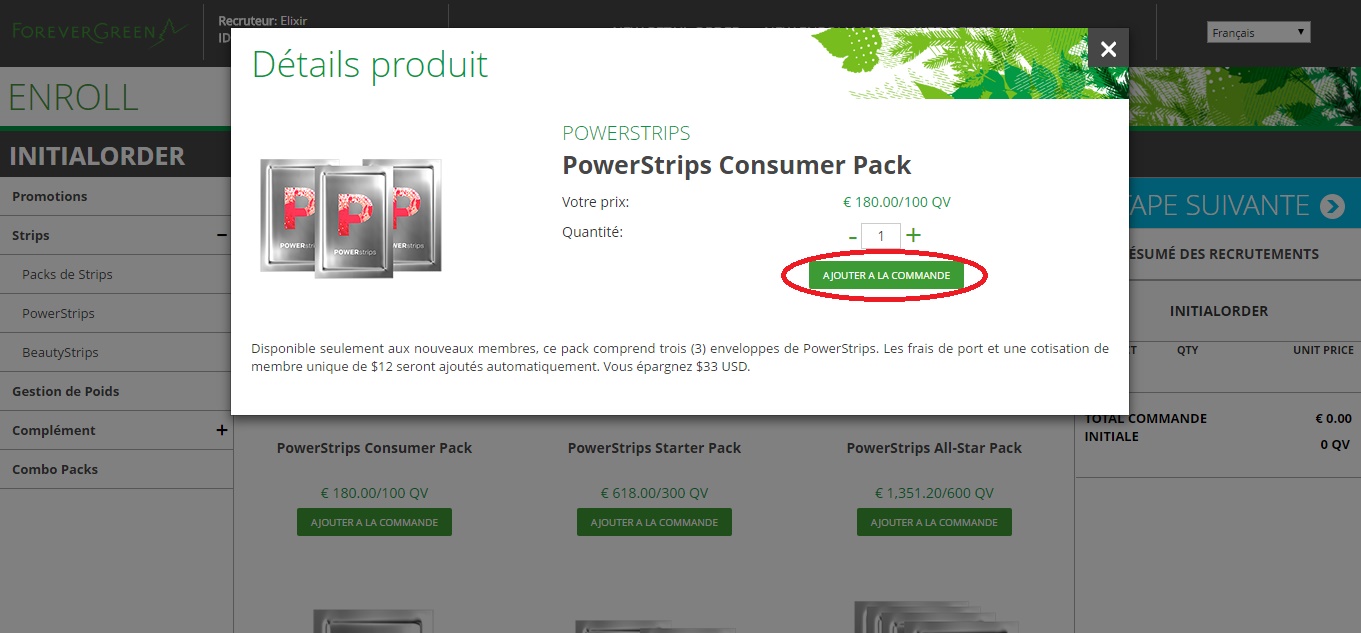Select Packs de Strips submenu
Viewport: 1361px width, 633px height.
(x=67, y=274)
